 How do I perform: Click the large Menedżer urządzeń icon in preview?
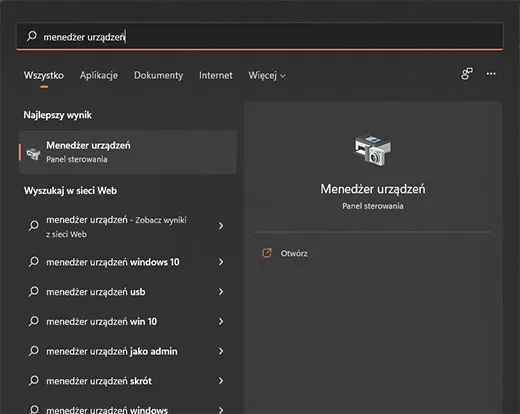(x=373, y=150)
